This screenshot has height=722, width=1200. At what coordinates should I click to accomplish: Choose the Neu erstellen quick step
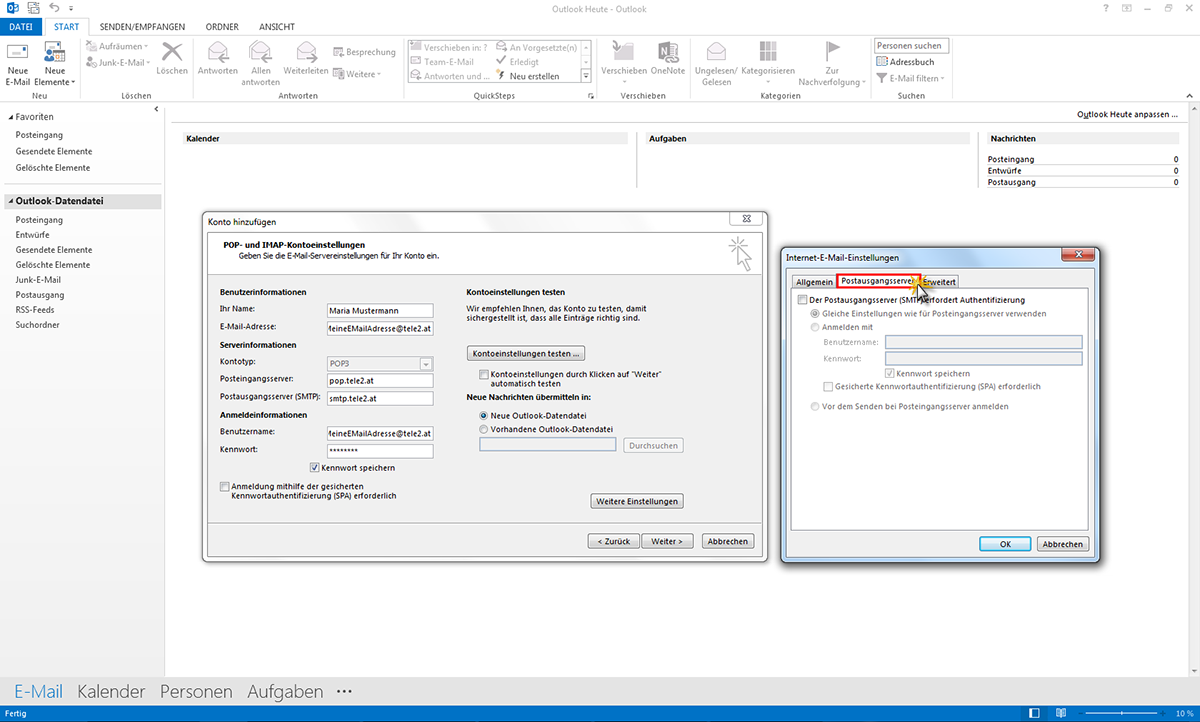[x=527, y=76]
